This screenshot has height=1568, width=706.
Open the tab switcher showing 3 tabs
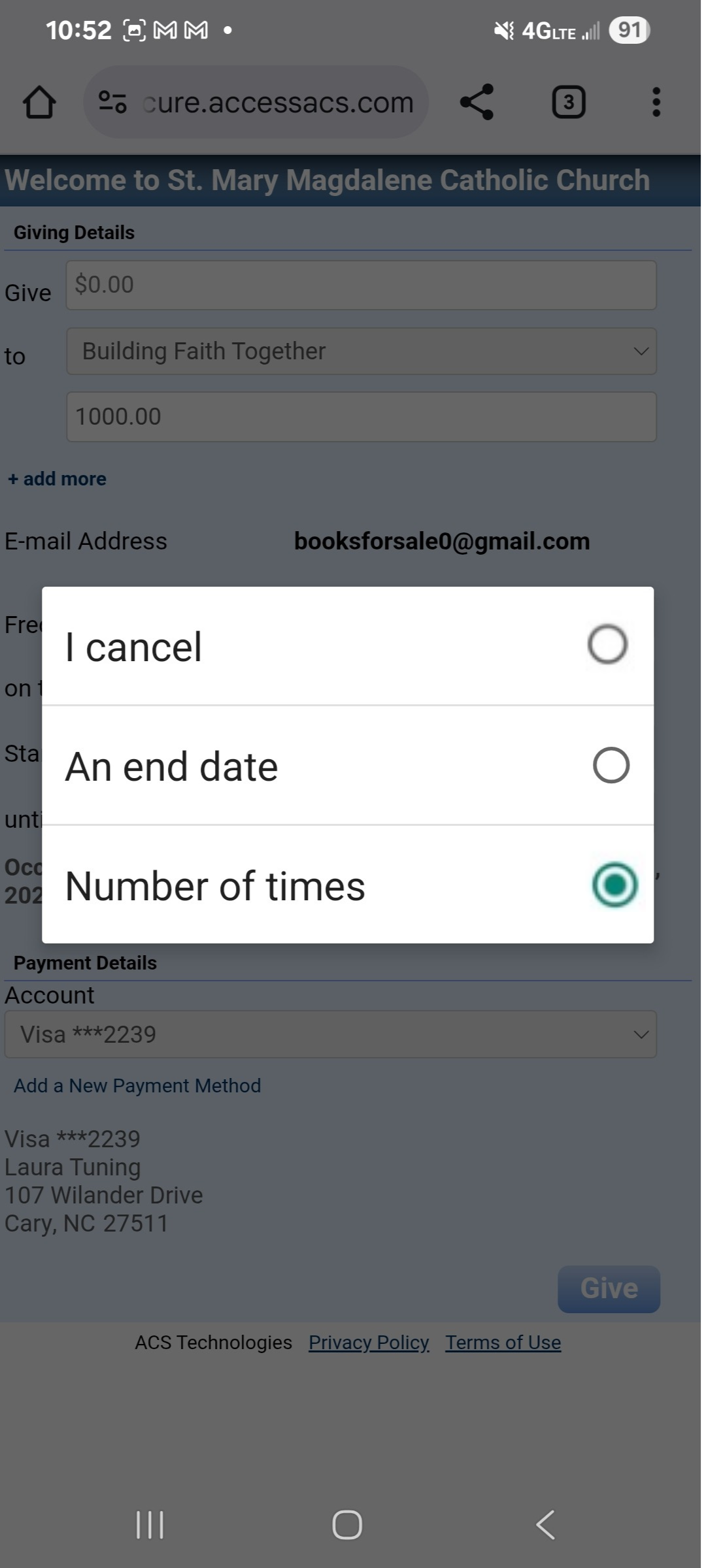[568, 103]
